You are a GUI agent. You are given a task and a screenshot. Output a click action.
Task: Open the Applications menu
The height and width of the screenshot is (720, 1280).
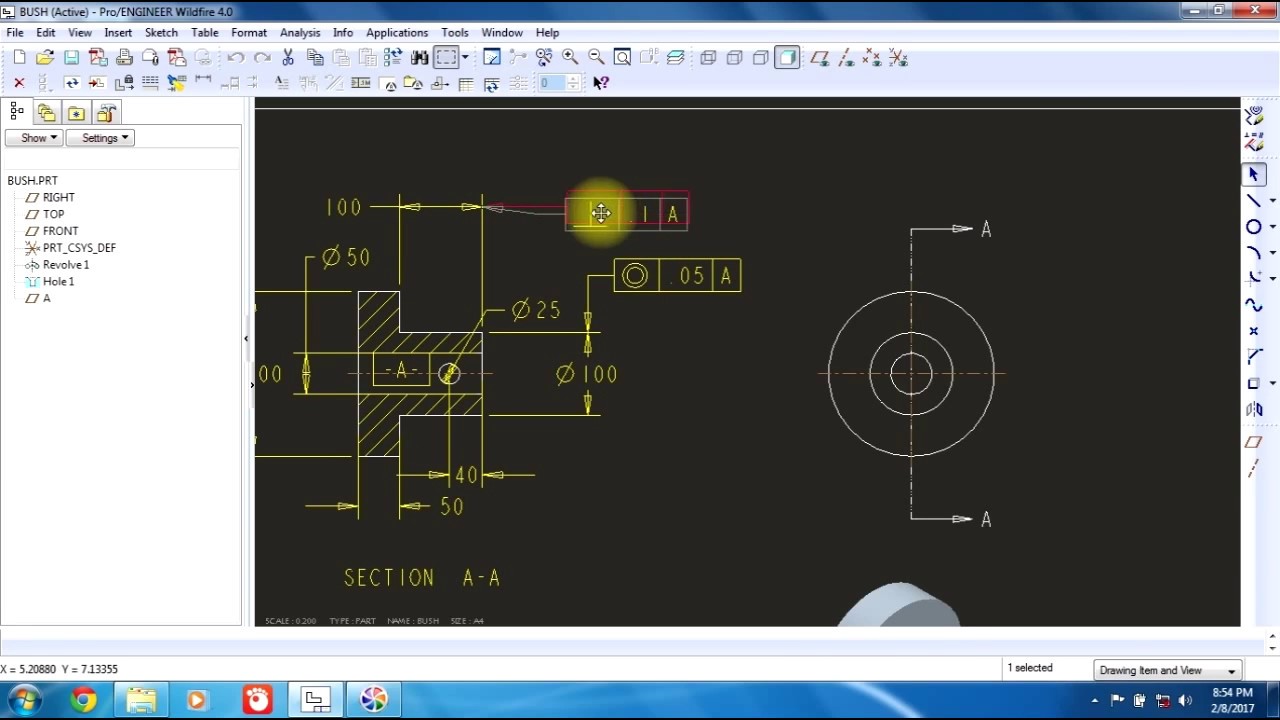397,32
